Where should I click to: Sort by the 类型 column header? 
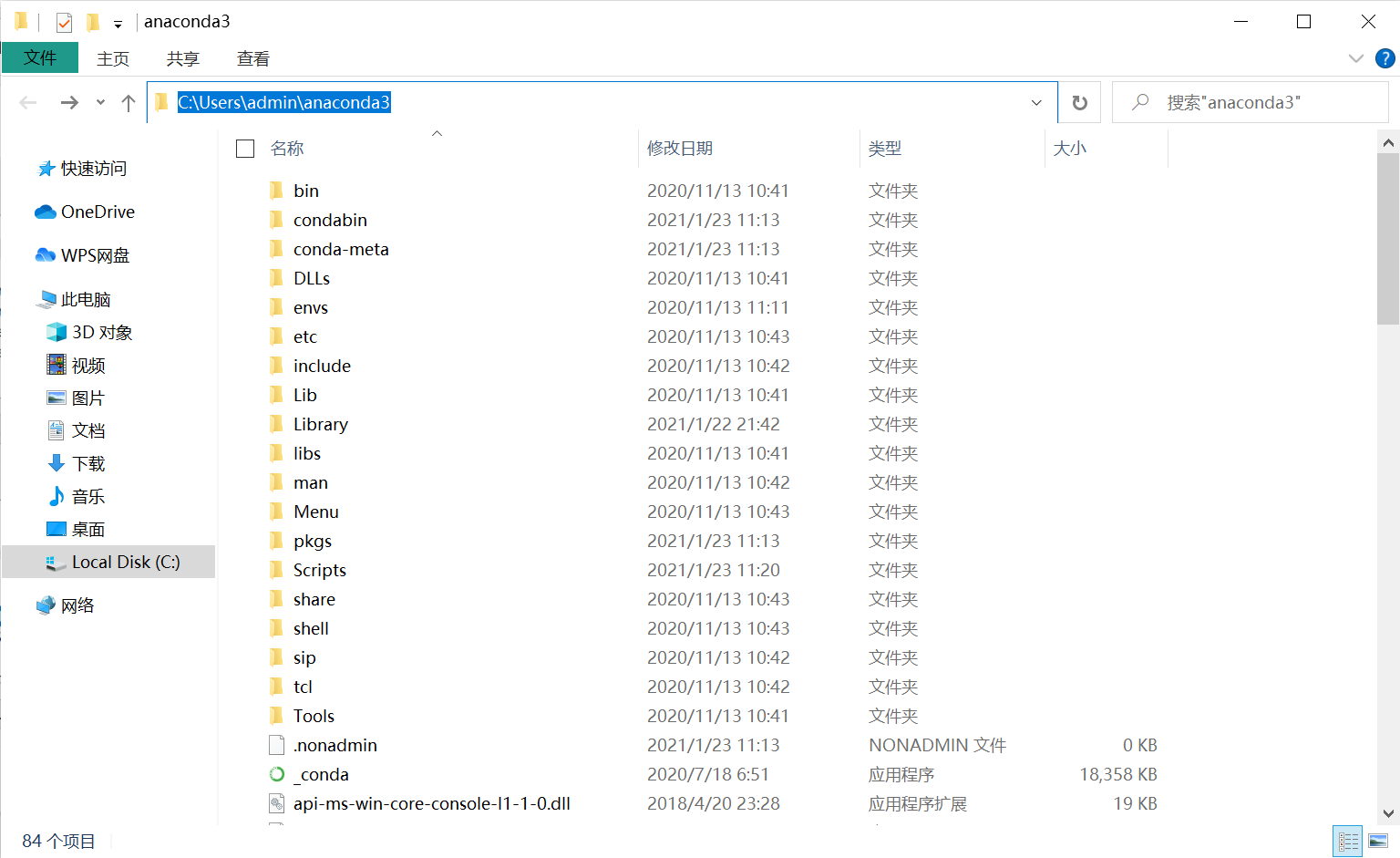[x=885, y=149]
